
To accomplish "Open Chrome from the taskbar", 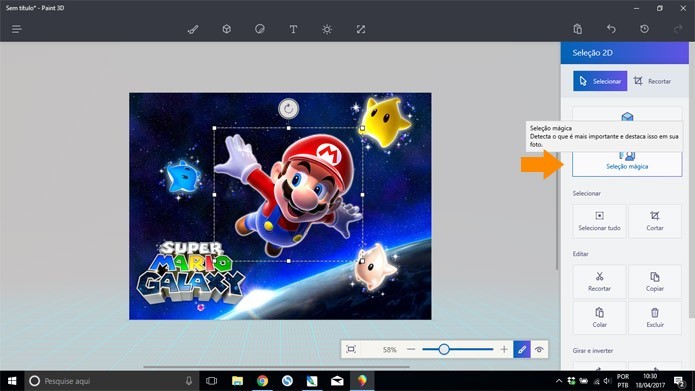I will coord(262,381).
